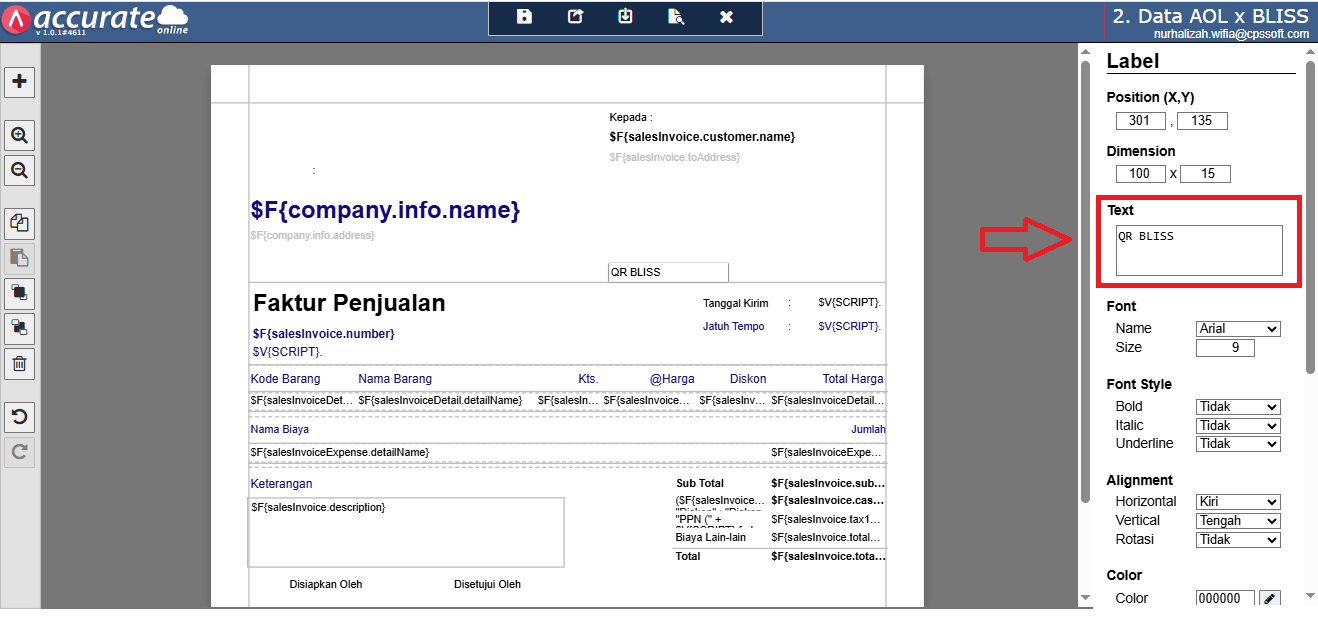The height and width of the screenshot is (620, 1318).
Task: Click the Position Y field showing 135
Action: (1202, 121)
